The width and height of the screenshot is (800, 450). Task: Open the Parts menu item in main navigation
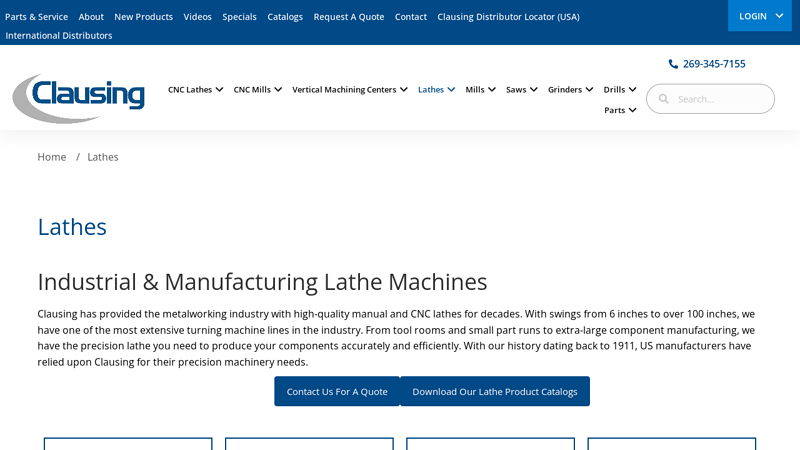click(x=614, y=110)
